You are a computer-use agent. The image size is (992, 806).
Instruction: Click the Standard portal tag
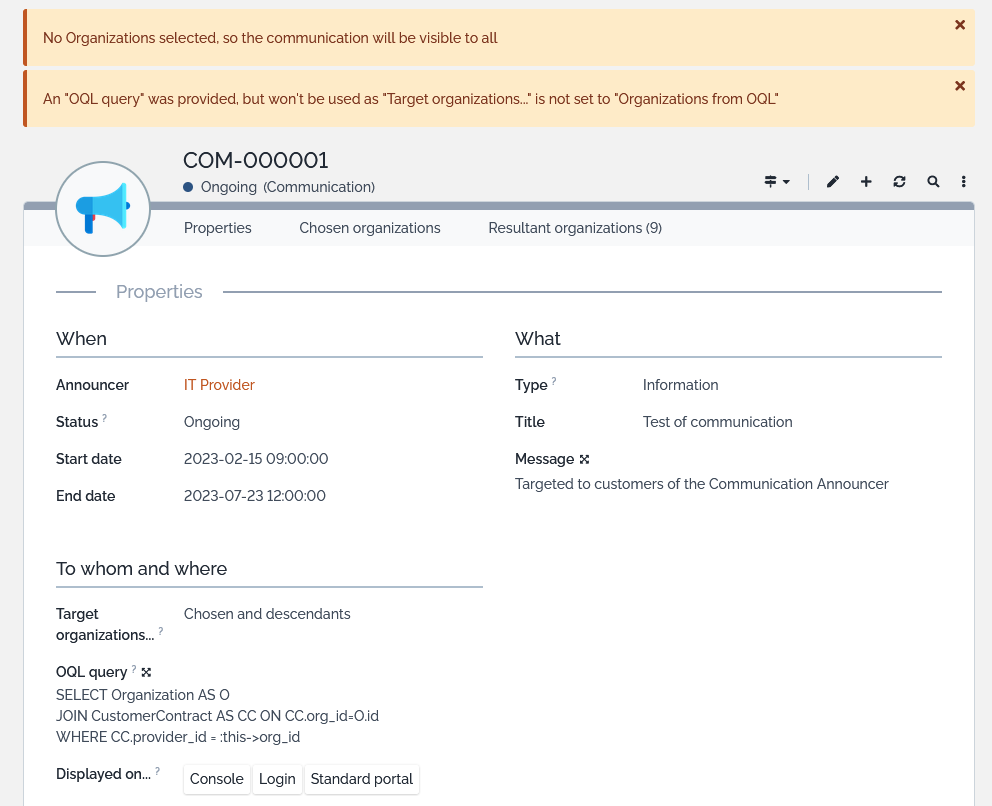tap(362, 779)
